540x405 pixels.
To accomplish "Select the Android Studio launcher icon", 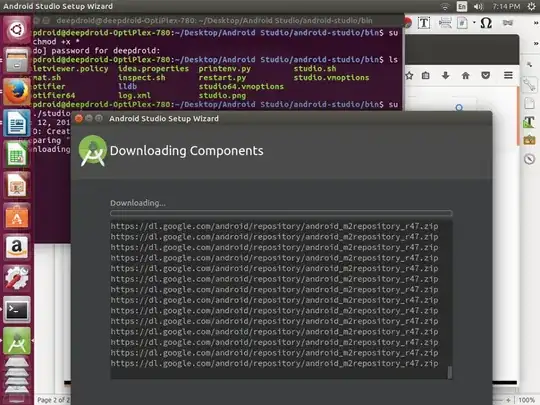I will tap(17, 341).
